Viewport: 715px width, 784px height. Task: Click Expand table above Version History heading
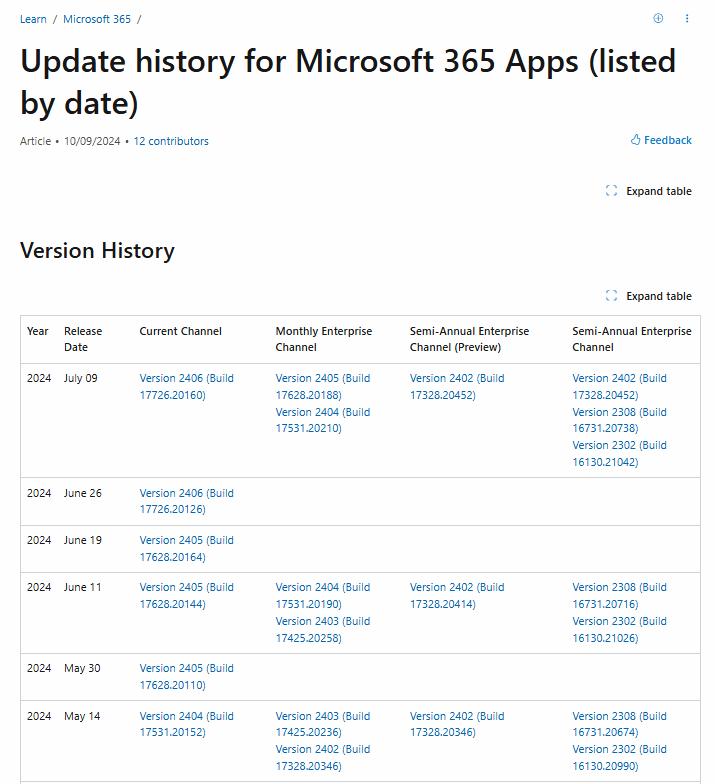click(x=648, y=191)
